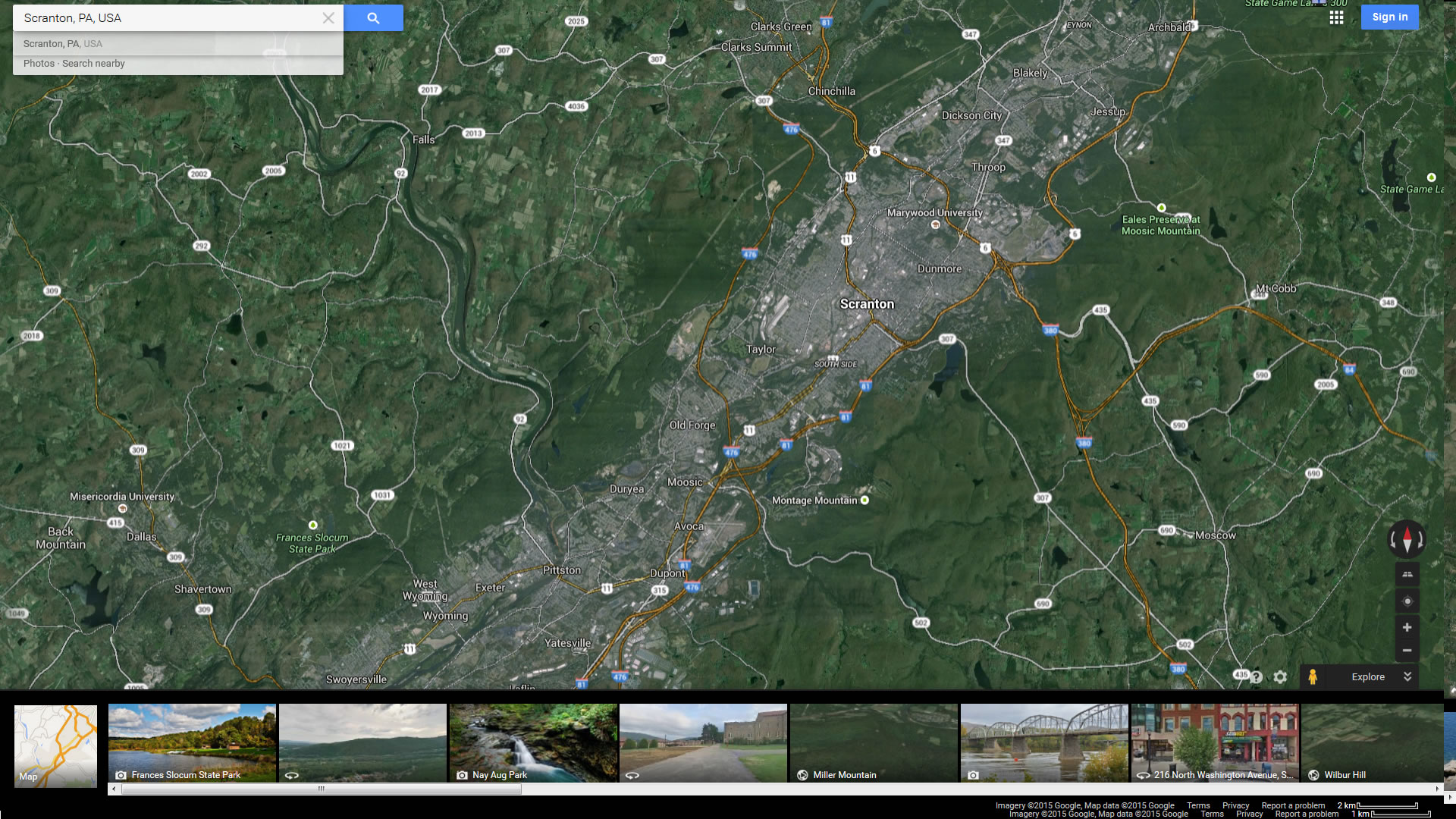Image resolution: width=1456 pixels, height=819 pixels.
Task: Open the help question mark icon
Action: click(1257, 677)
